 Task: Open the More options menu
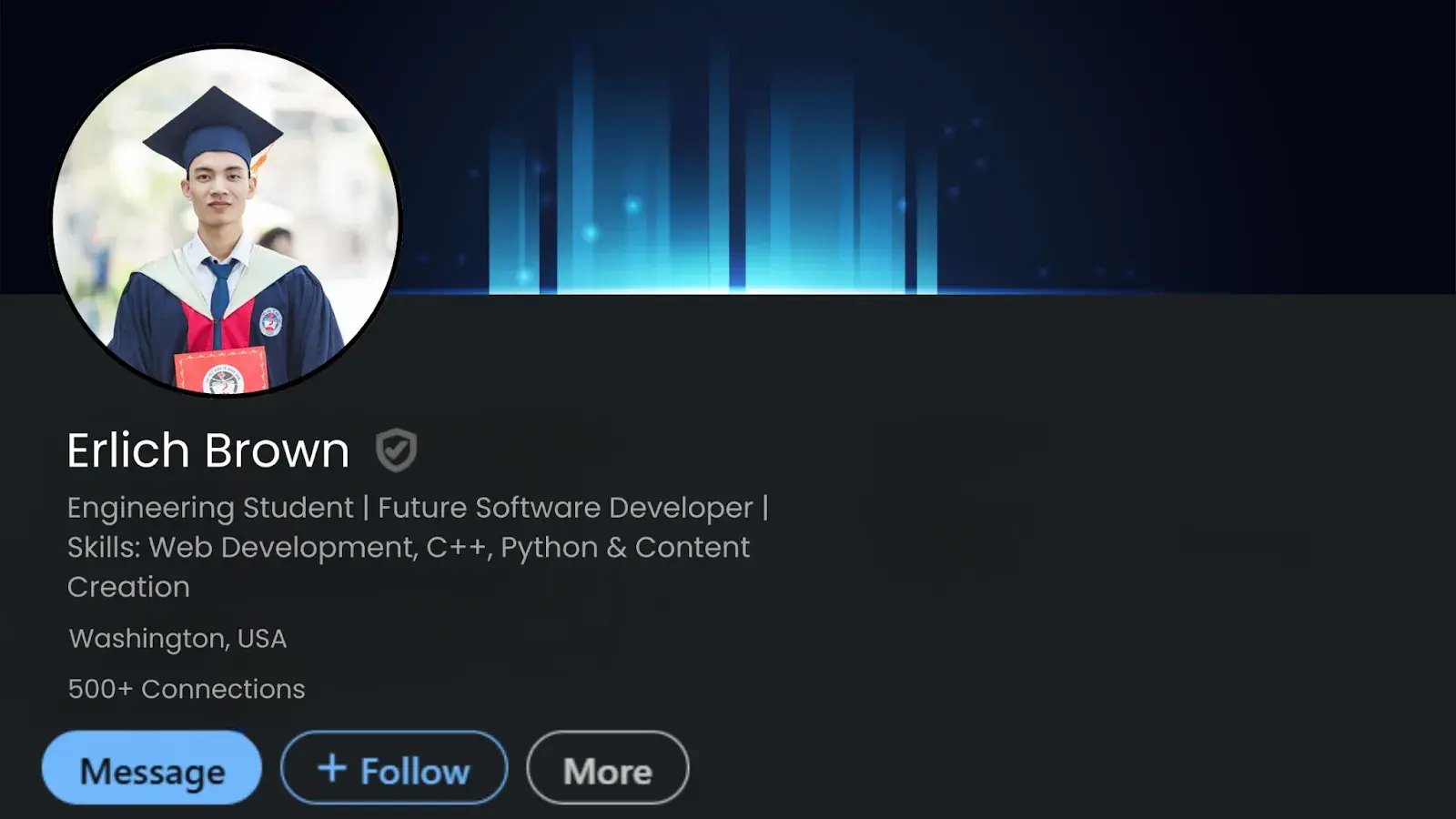pos(607,768)
